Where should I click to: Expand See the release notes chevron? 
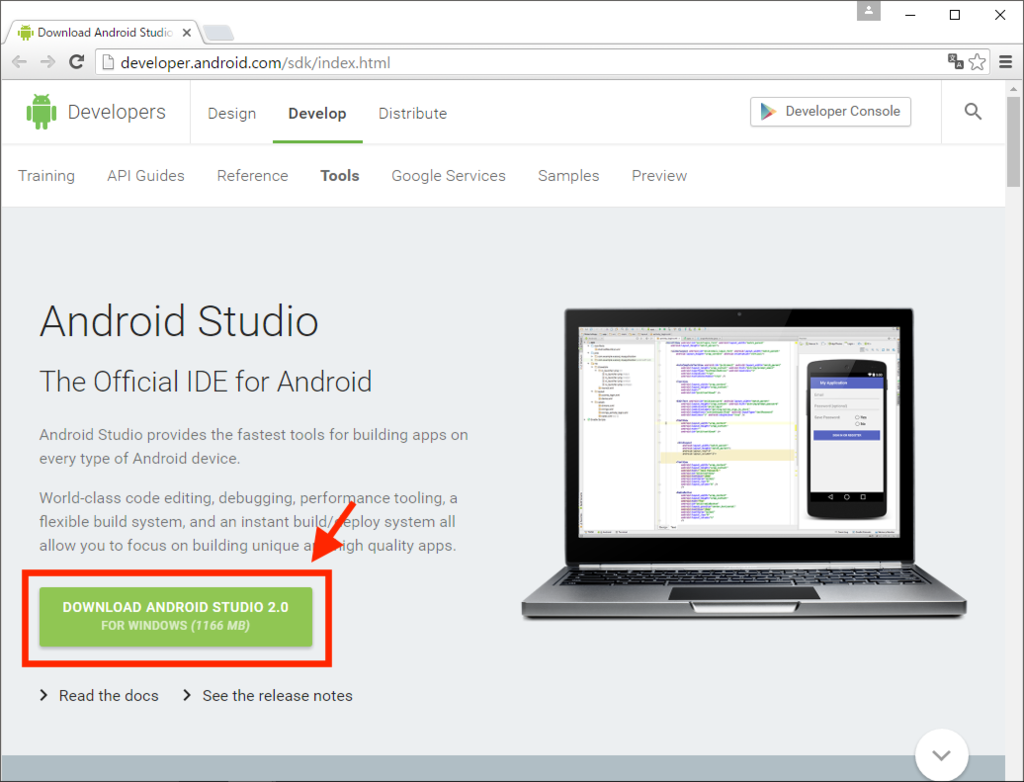(187, 695)
